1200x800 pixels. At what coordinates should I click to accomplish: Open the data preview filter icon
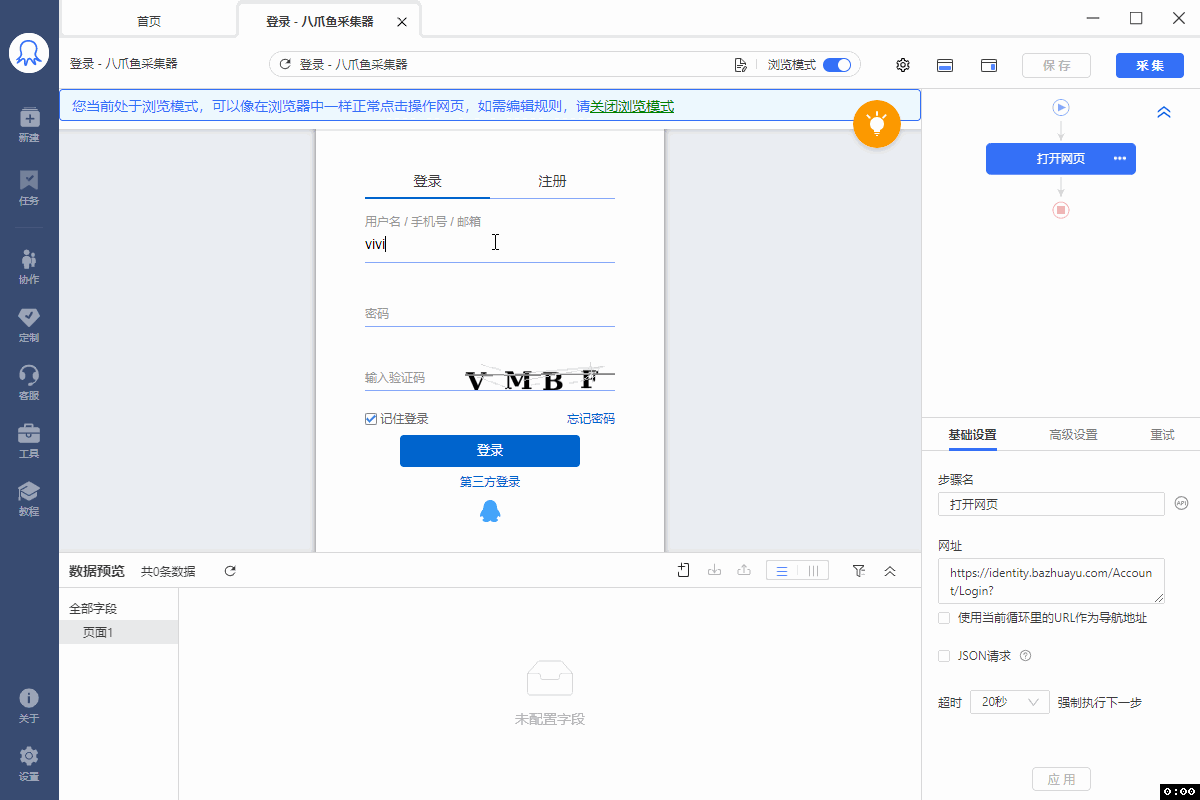point(858,570)
